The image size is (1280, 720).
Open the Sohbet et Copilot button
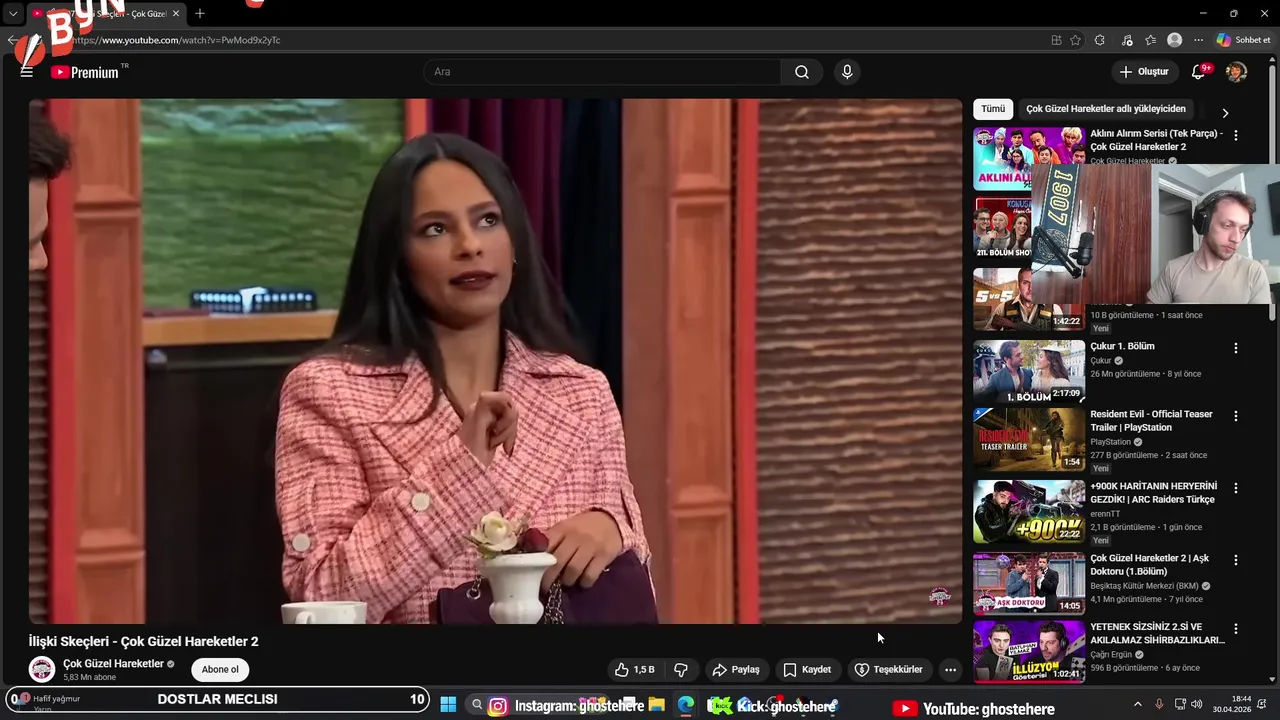point(1243,40)
